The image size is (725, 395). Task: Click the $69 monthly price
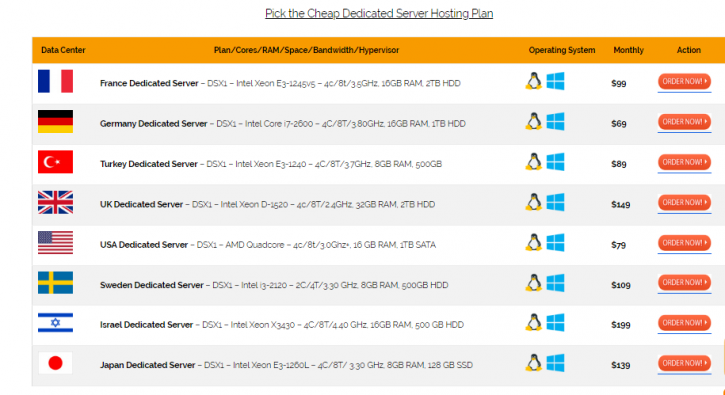[619, 124]
